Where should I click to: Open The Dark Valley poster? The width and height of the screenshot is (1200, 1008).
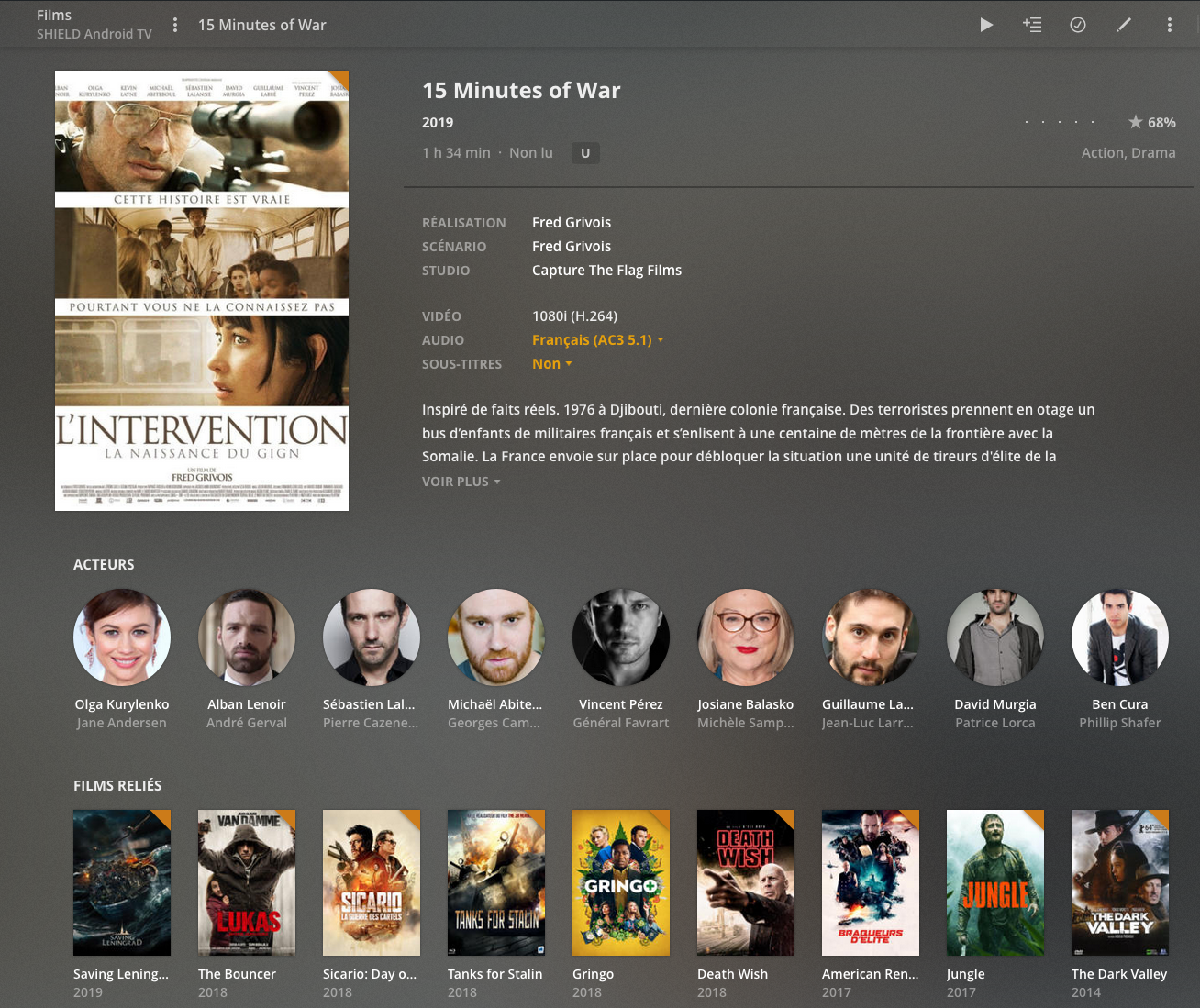click(x=1120, y=882)
